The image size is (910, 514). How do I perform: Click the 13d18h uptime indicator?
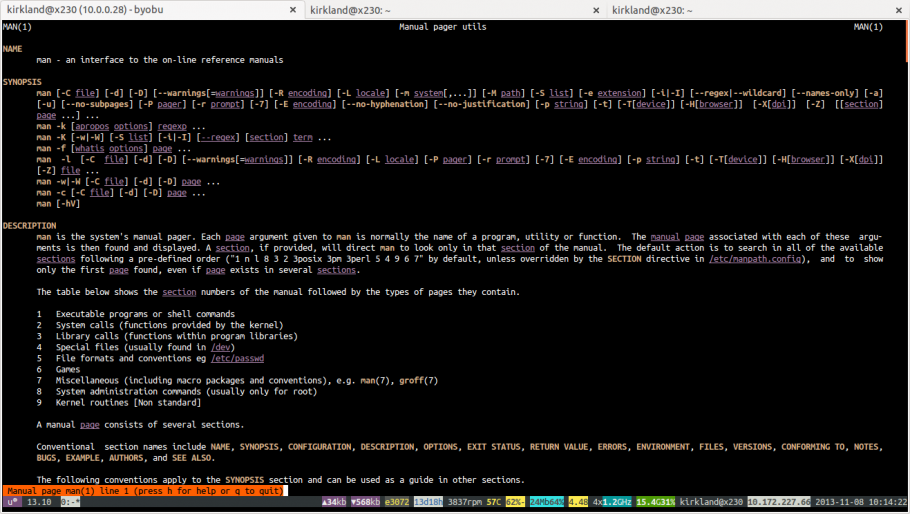pos(428,502)
